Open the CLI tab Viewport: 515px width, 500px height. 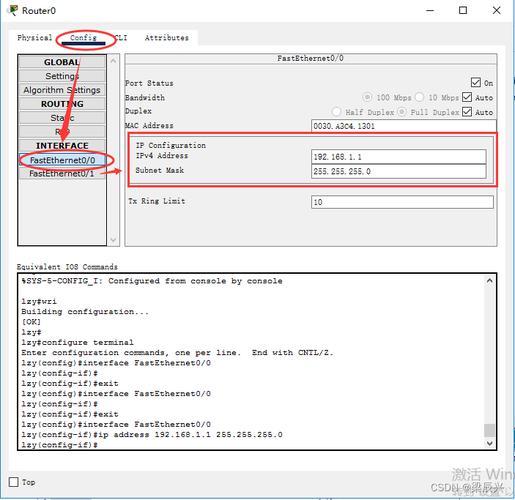tap(121, 38)
